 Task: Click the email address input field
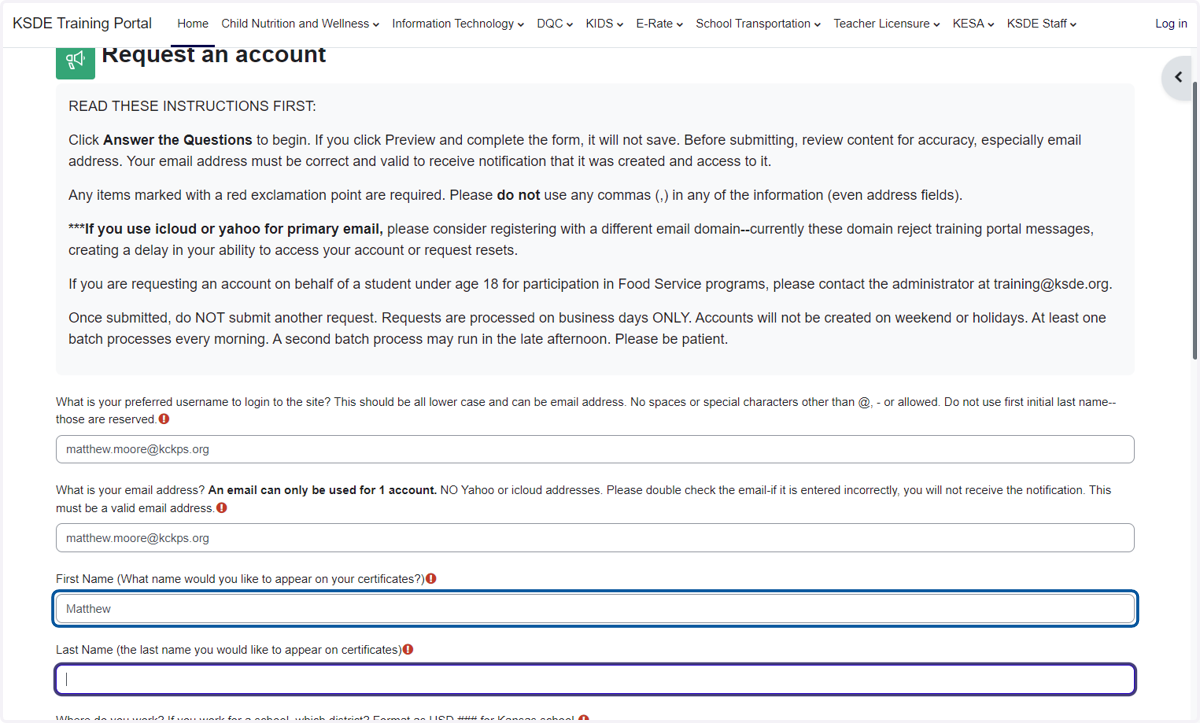[595, 538]
